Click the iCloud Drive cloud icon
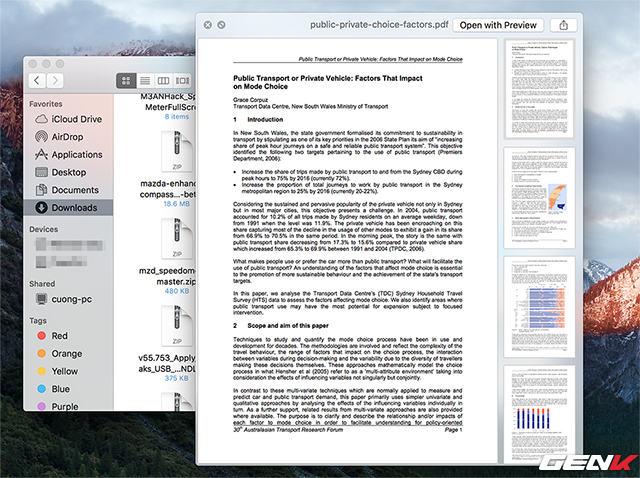640x478 pixels. (41, 119)
